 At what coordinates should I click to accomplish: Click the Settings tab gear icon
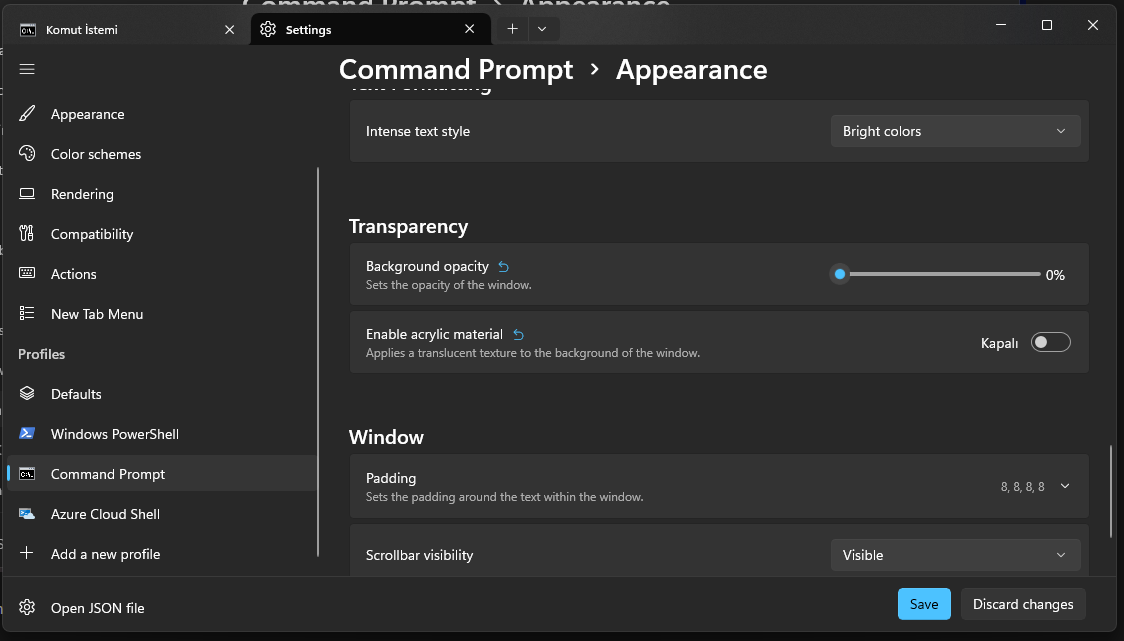click(x=268, y=29)
